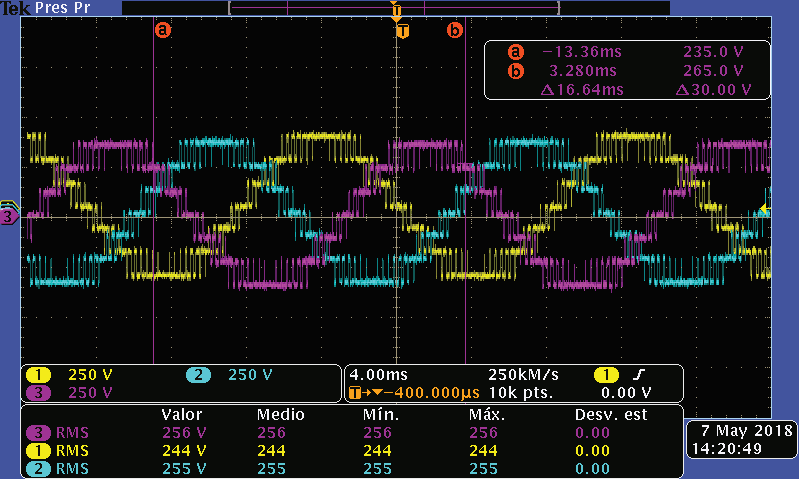Click cursor a marker above the graticule

pyautogui.click(x=162, y=30)
